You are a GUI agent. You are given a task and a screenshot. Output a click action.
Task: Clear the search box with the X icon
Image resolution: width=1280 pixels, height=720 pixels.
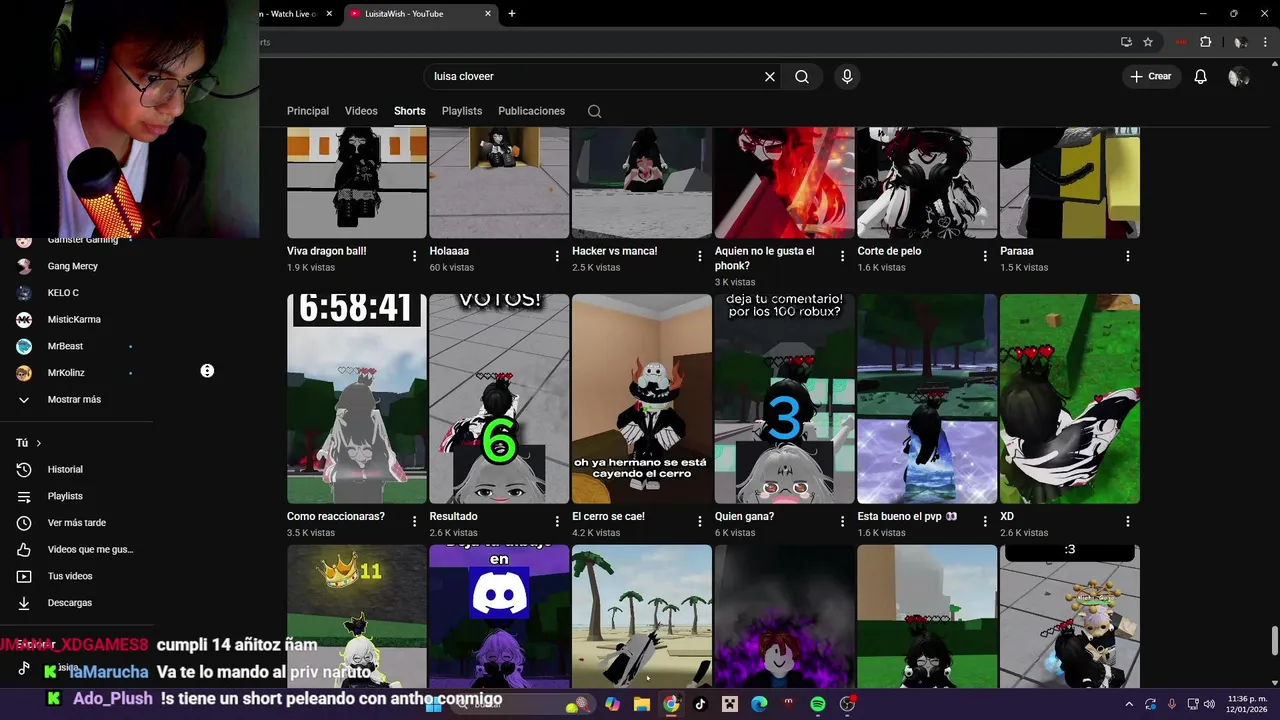pos(770,76)
